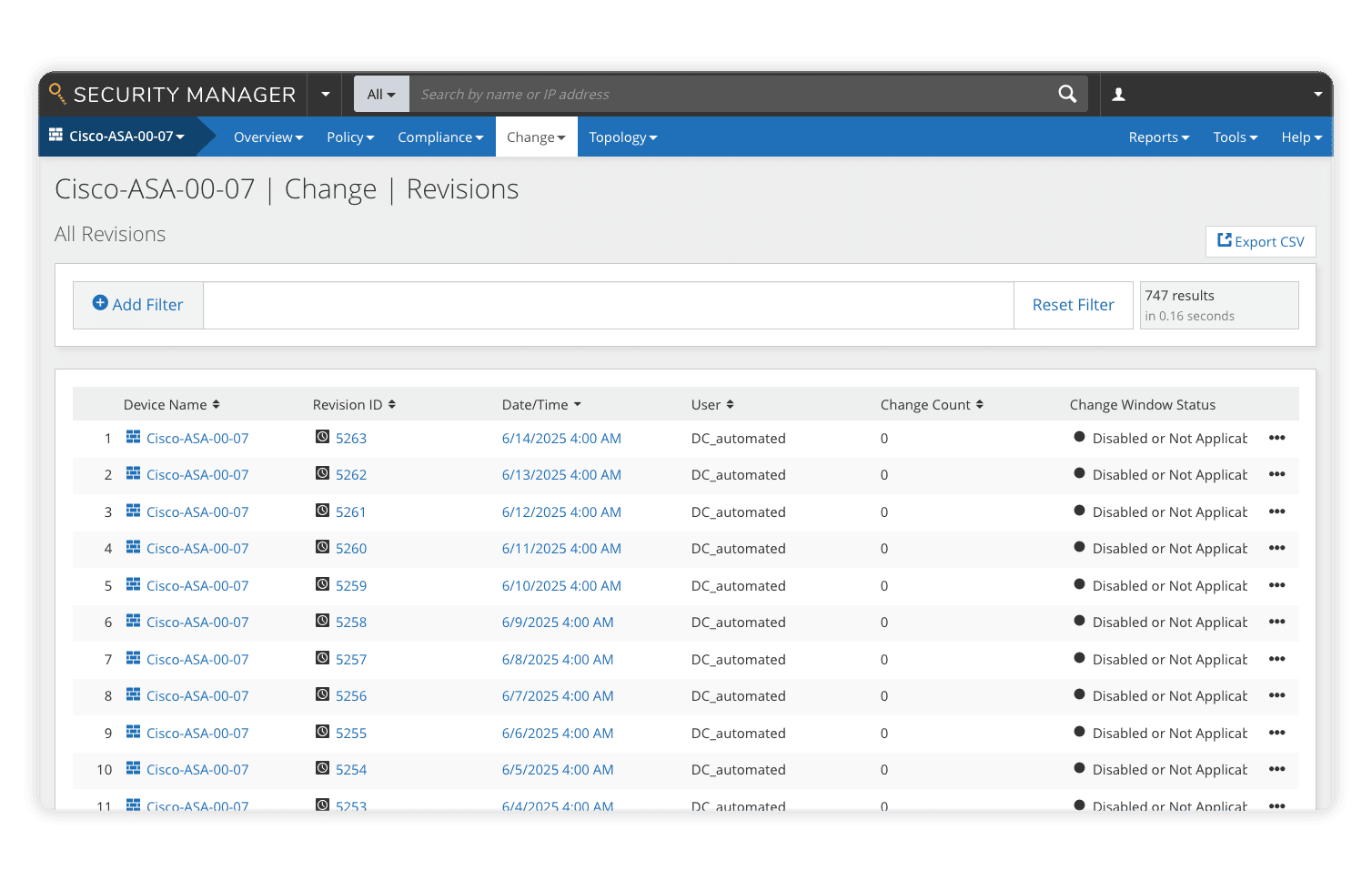Sort by Revision ID column

coord(354,405)
